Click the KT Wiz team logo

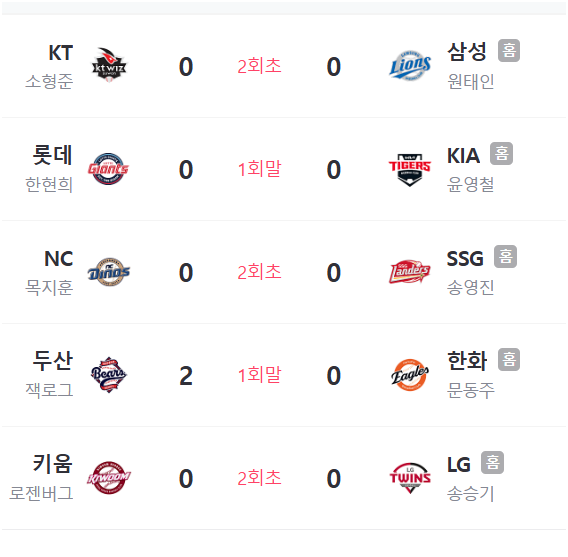109,65
